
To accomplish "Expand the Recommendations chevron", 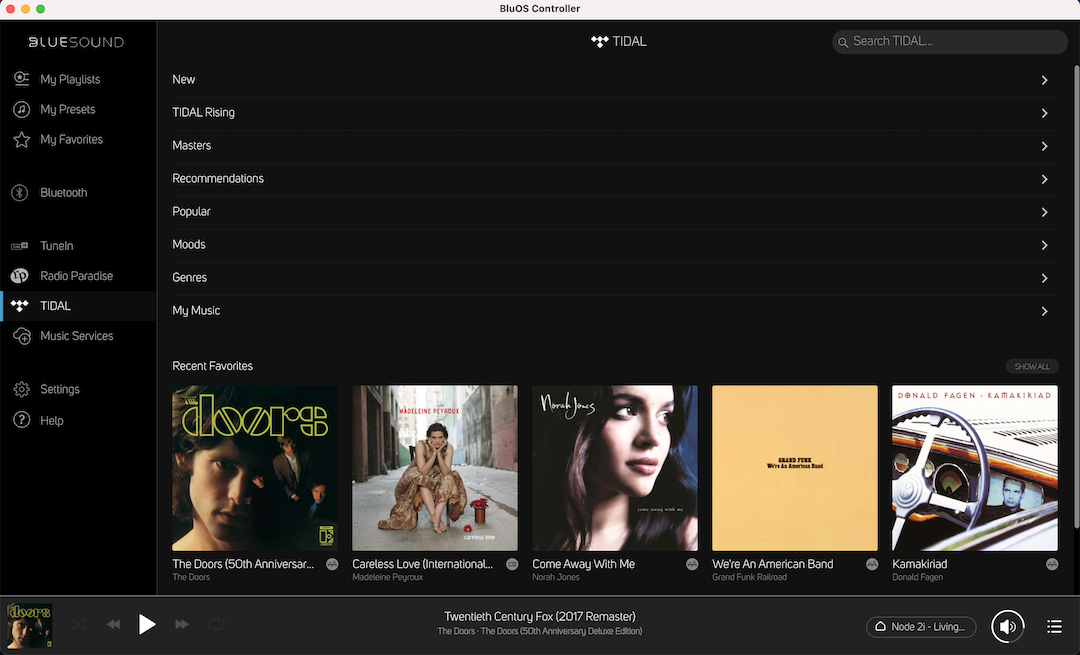I will 1044,179.
